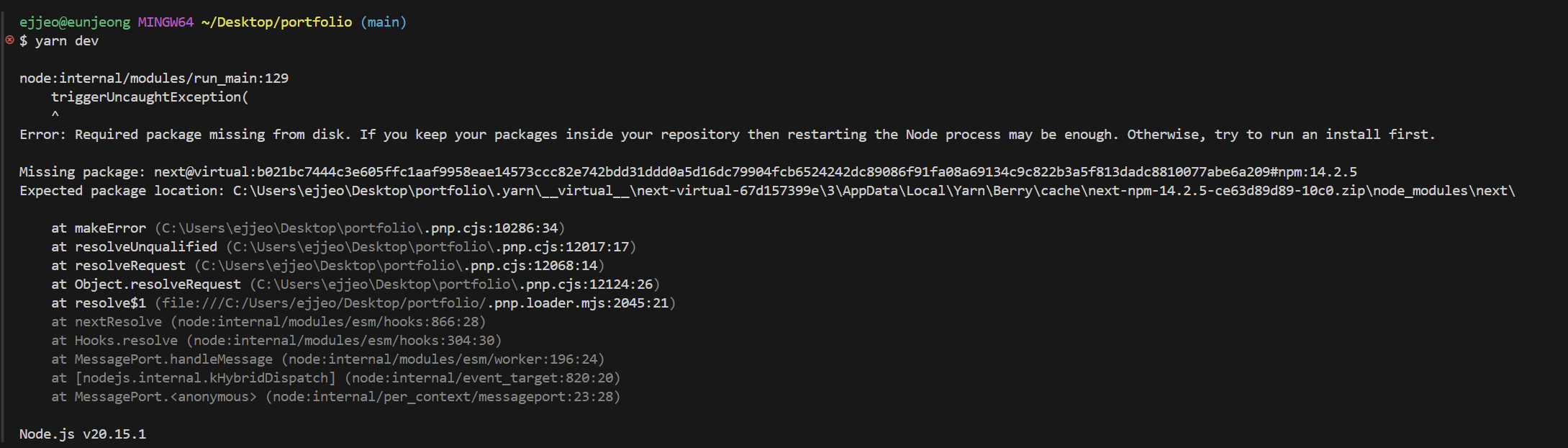The width and height of the screenshot is (1568, 448).
Task: Click the red command-failed icon beside yarn dev
Action: coord(9,40)
